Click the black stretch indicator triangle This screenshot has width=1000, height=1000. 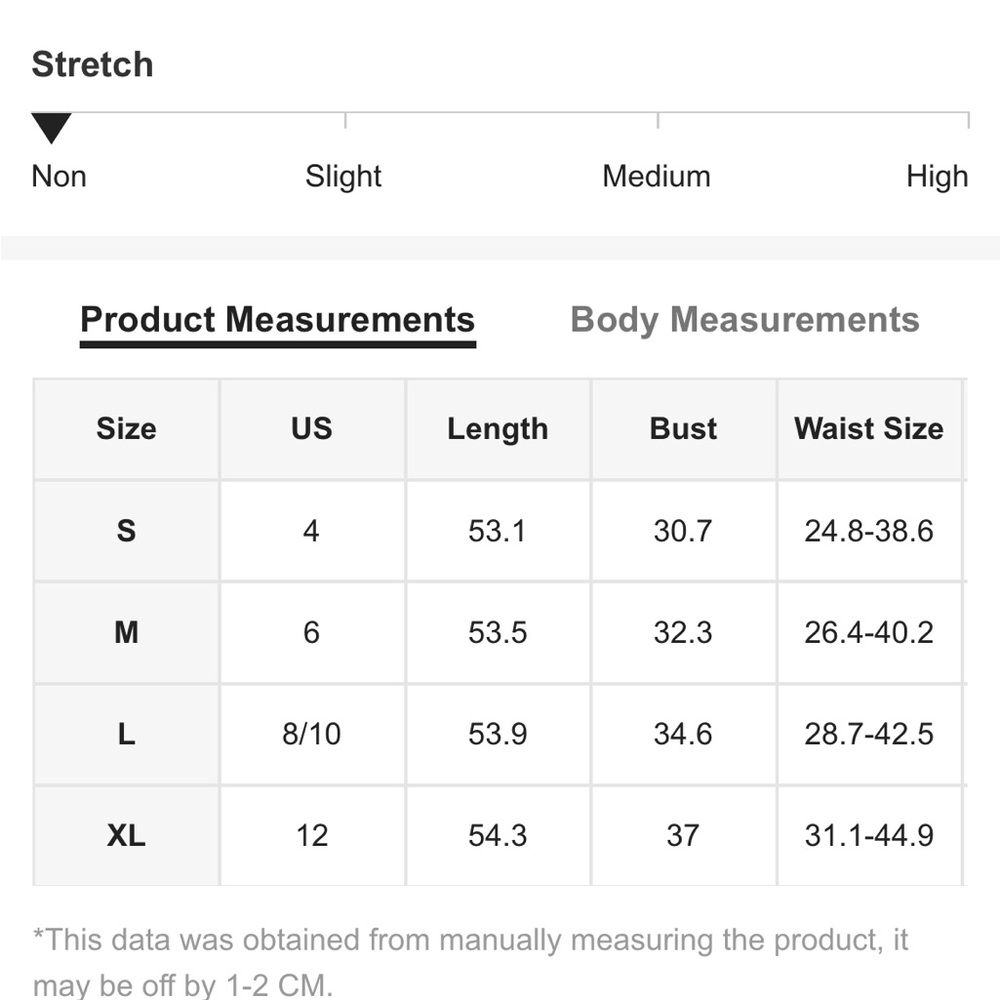51,128
